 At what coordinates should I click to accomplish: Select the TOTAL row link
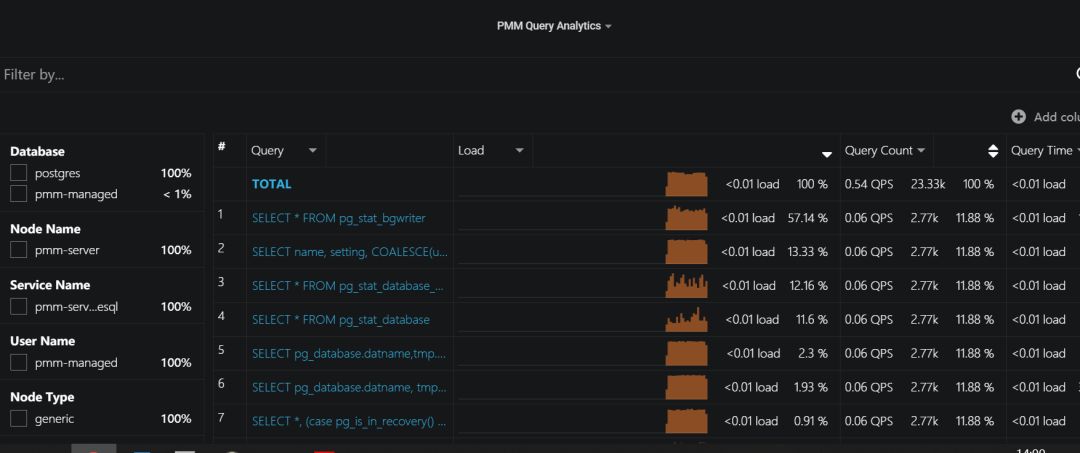coord(271,184)
